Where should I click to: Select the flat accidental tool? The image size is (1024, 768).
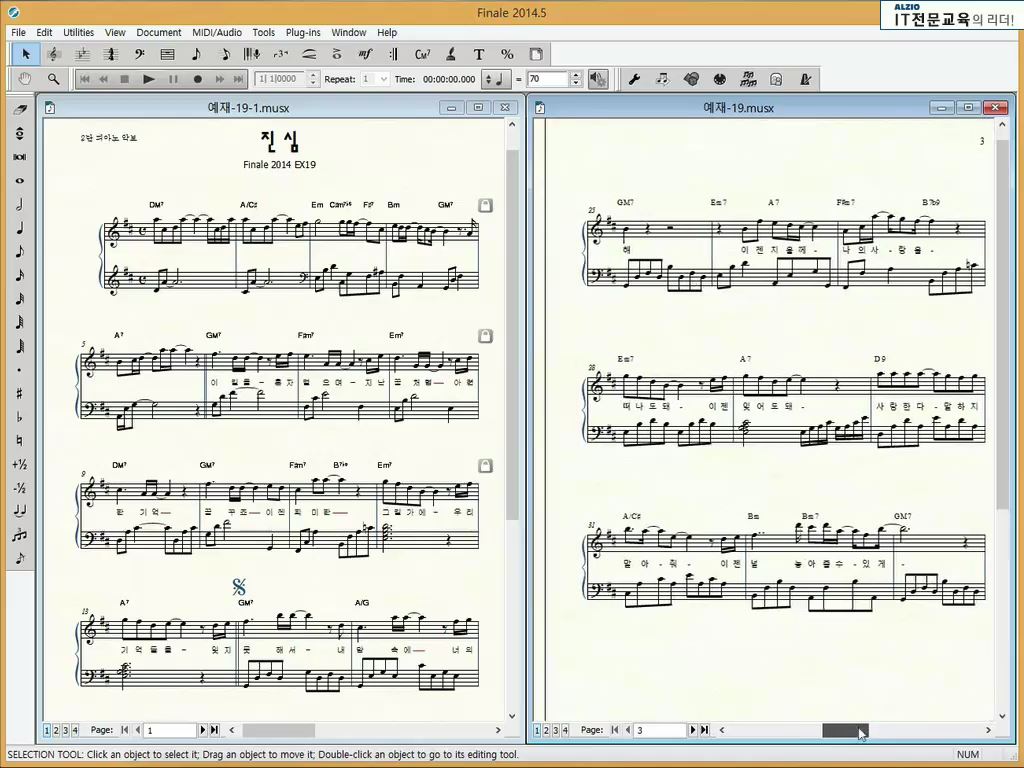(20, 417)
